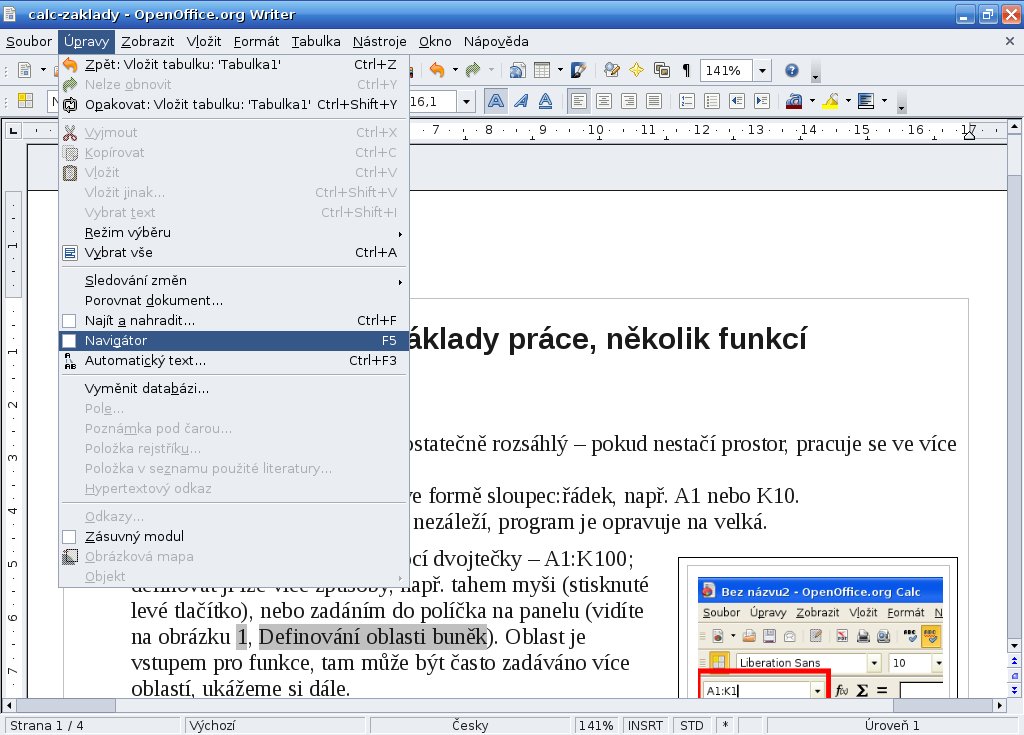1024x735 pixels.
Task: Click the Okno menu
Action: tap(435, 41)
